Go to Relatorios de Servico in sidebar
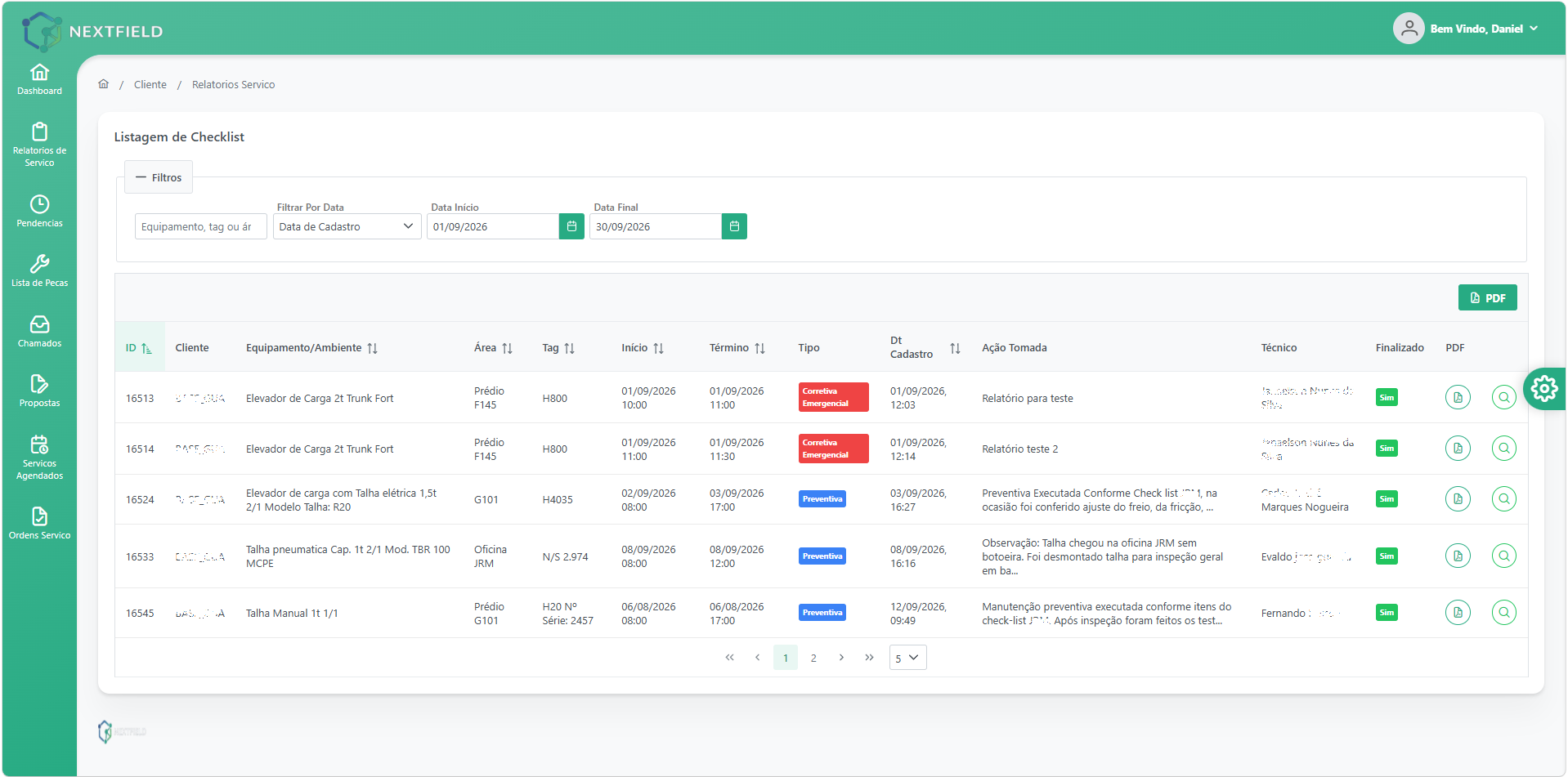The width and height of the screenshot is (1568, 777). pyautogui.click(x=39, y=145)
